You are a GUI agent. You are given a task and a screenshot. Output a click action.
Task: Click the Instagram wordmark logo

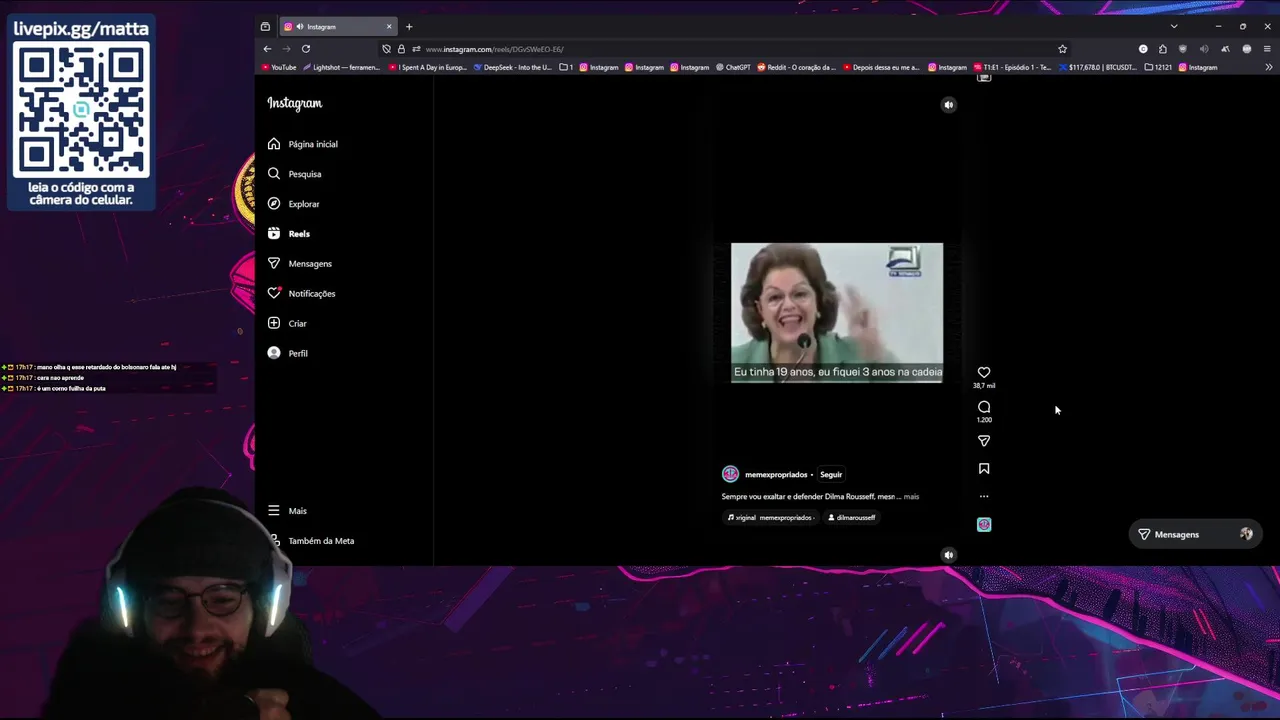coord(295,103)
